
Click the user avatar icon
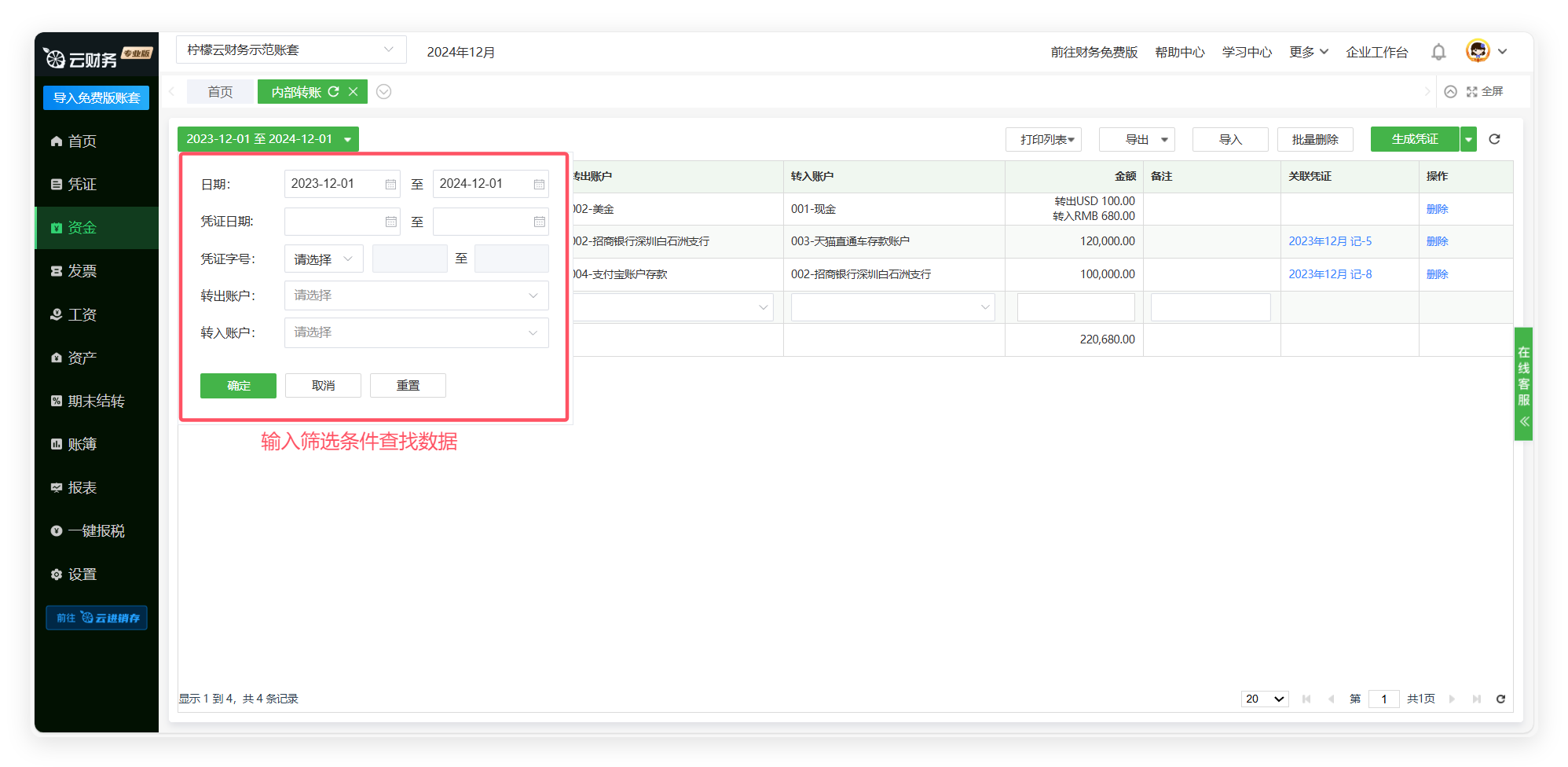(x=1478, y=51)
